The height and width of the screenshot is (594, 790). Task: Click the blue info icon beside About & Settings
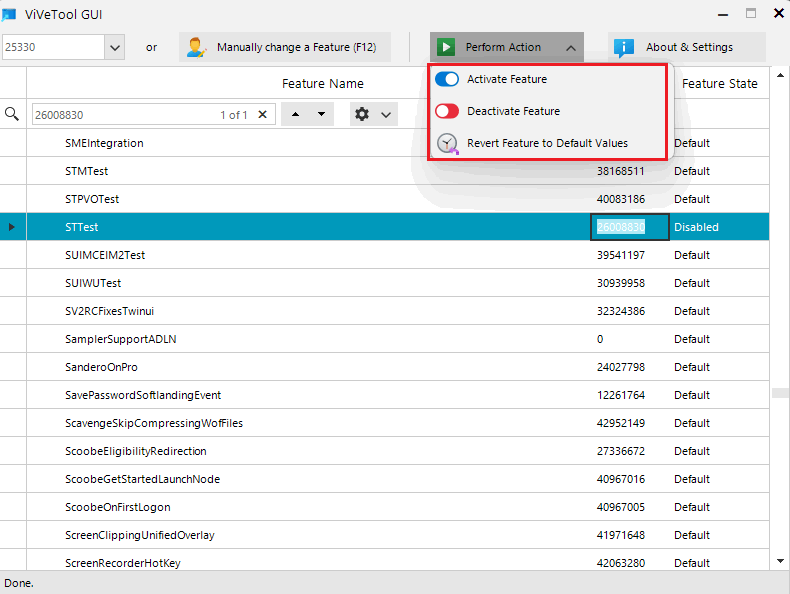coord(623,47)
